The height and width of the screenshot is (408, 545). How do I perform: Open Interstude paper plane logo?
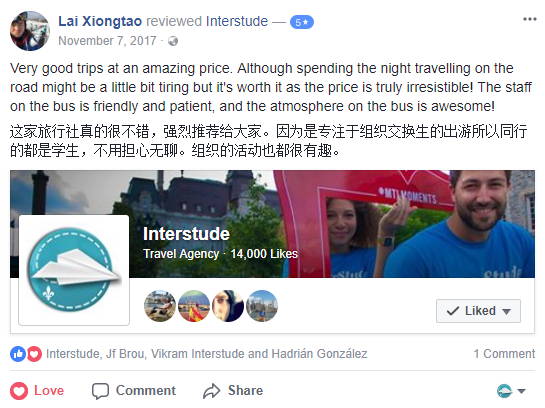74,270
